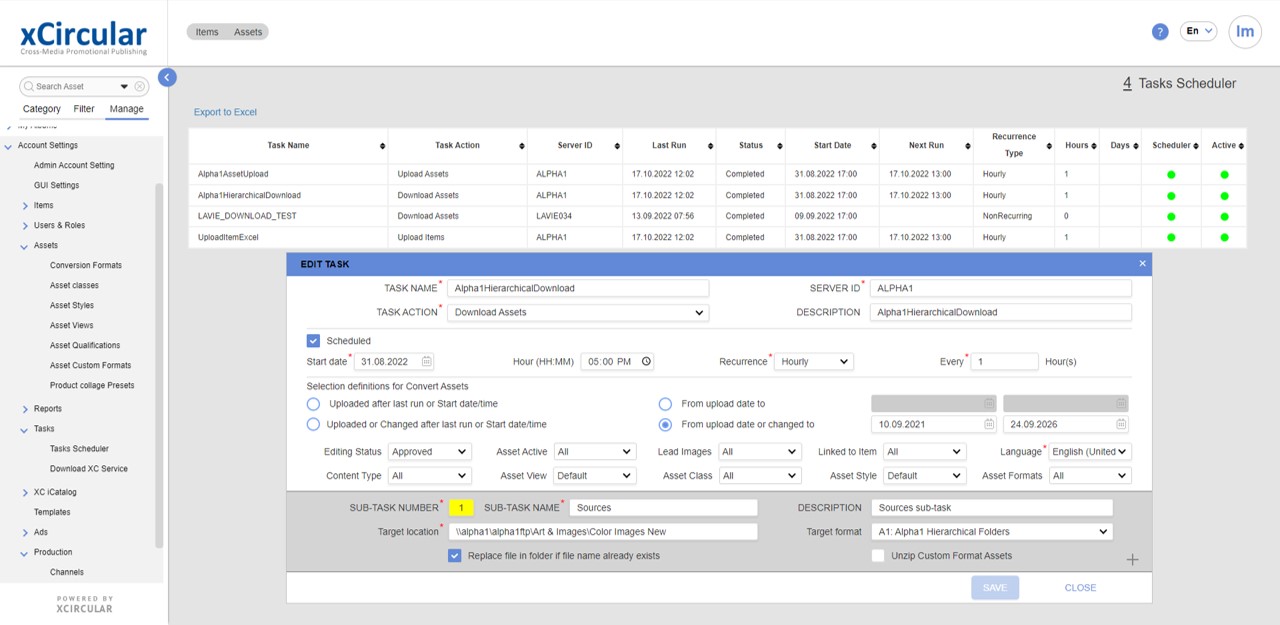The height and width of the screenshot is (625, 1280).
Task: Click the Export to Excel link
Action: 224,112
